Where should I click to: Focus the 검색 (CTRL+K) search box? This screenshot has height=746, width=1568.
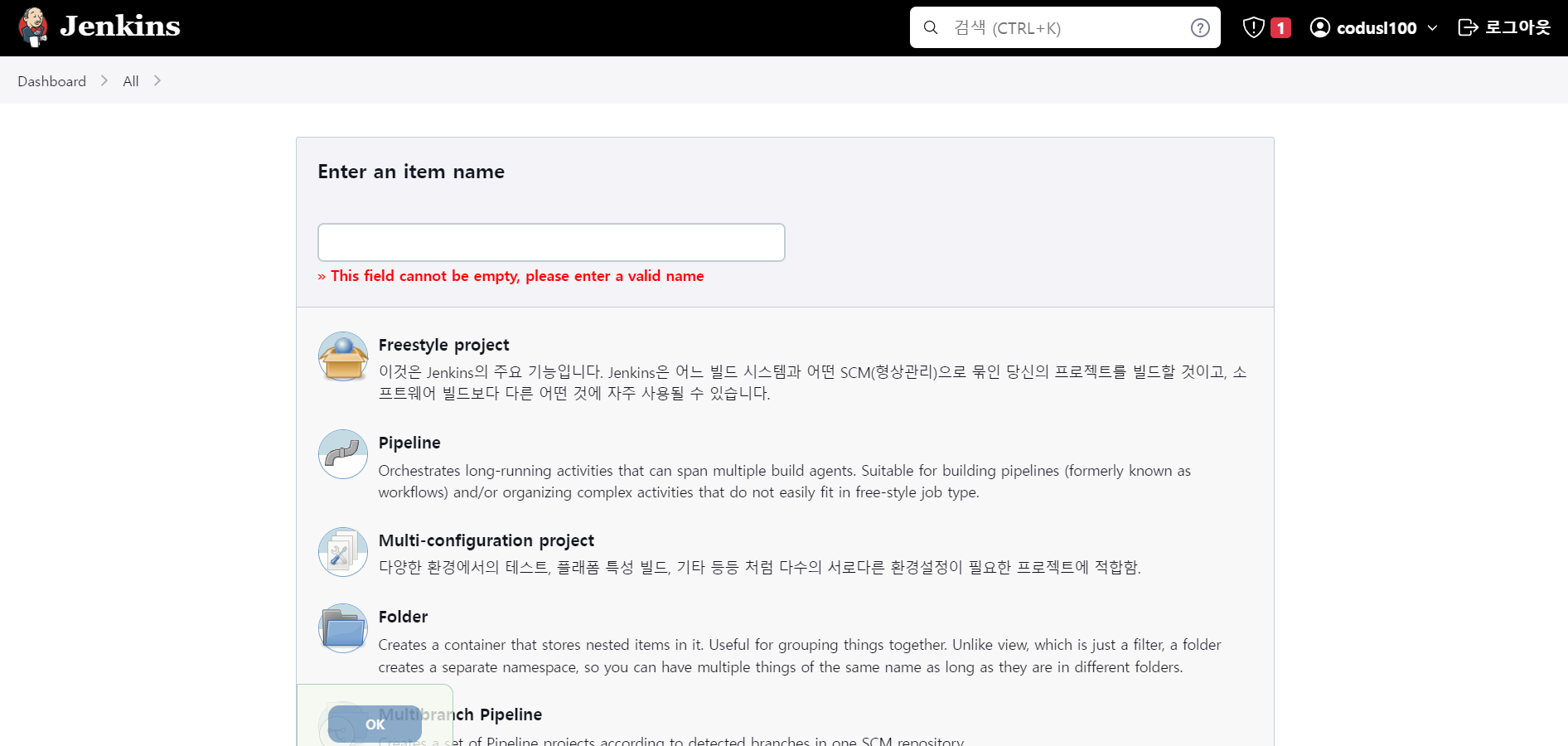(1065, 27)
